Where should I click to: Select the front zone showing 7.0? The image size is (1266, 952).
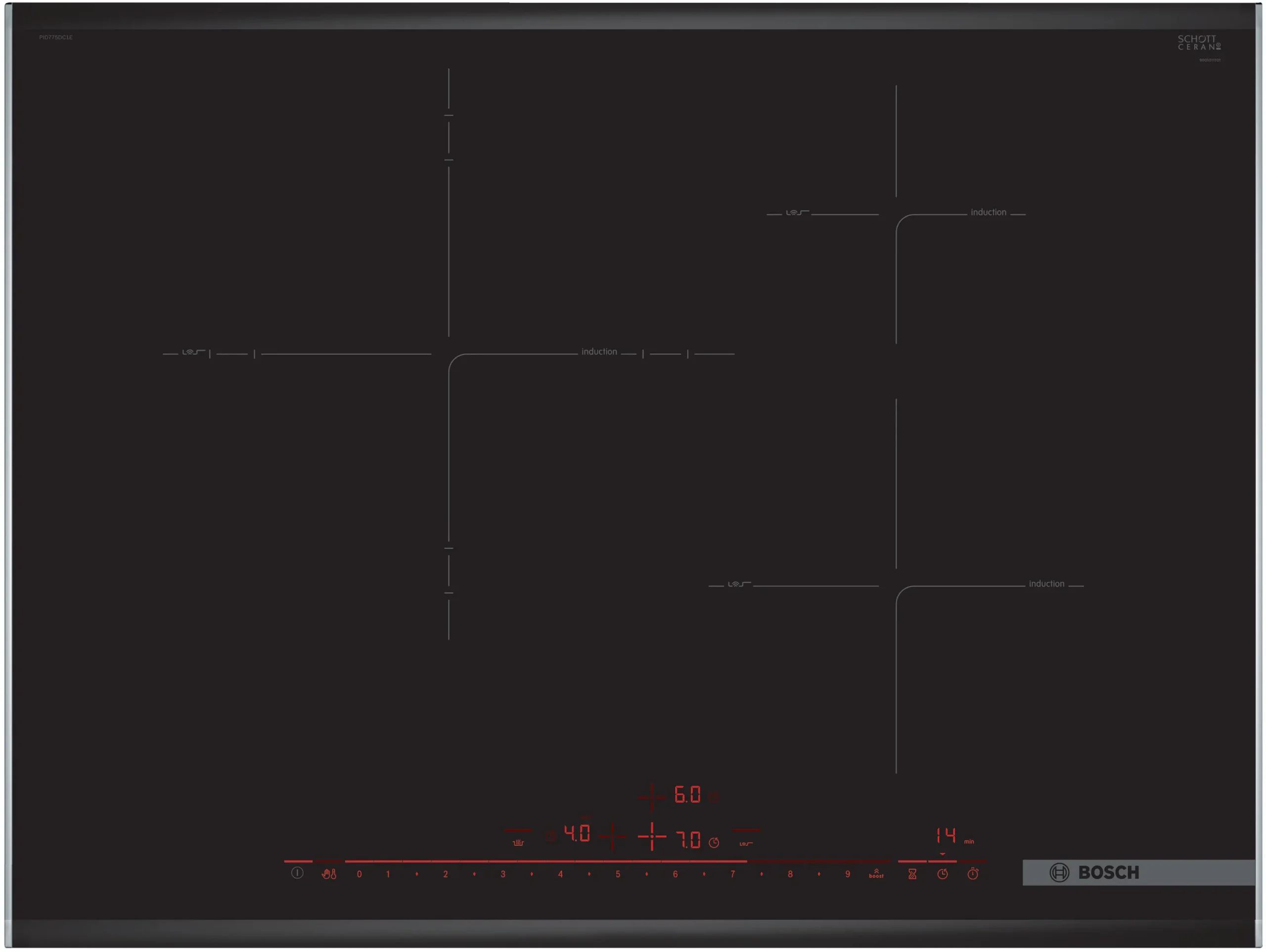(687, 839)
